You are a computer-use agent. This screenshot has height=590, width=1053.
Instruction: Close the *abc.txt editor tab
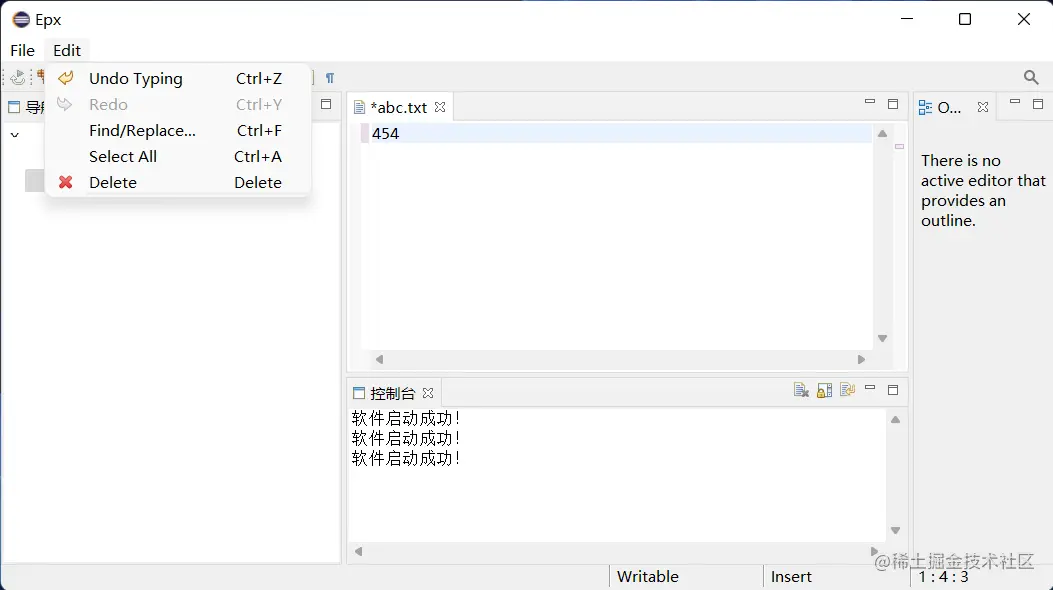[440, 107]
